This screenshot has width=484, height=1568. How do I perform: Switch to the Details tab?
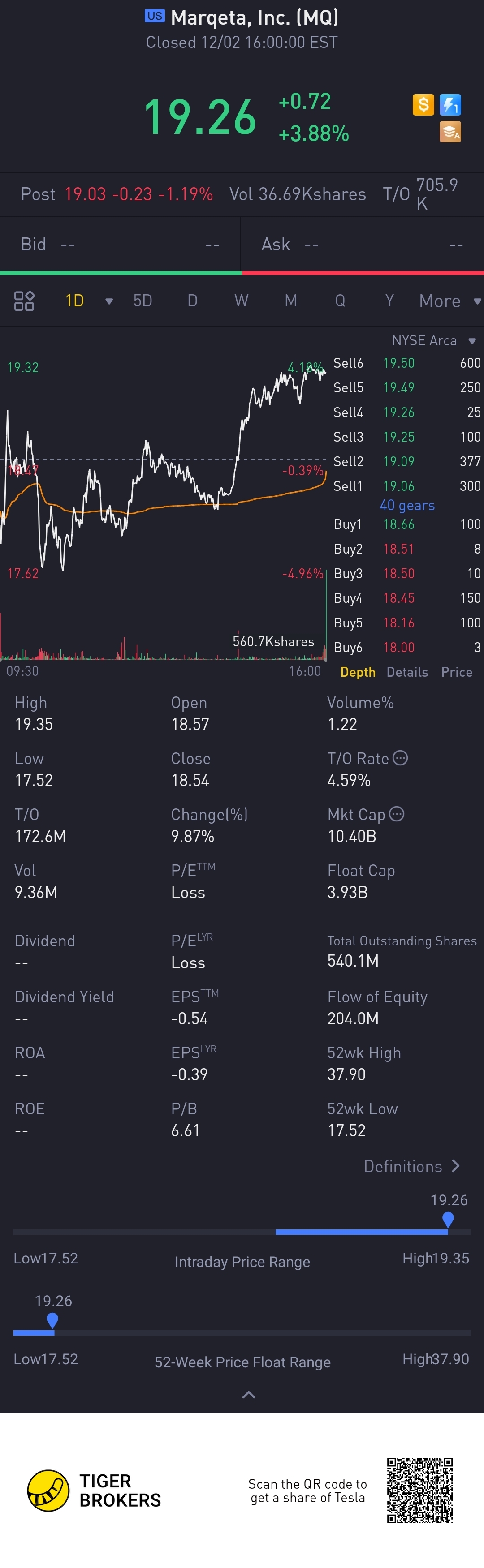[406, 672]
